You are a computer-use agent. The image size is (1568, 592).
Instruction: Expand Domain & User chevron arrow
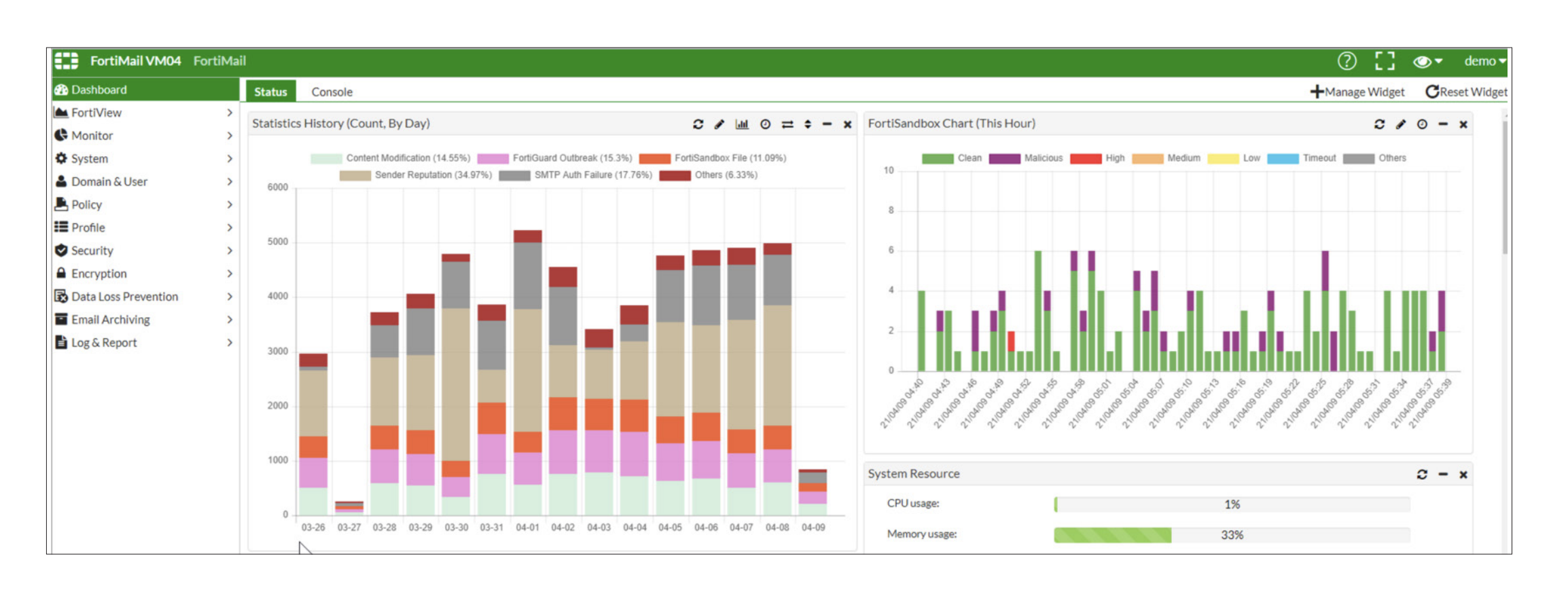(230, 182)
